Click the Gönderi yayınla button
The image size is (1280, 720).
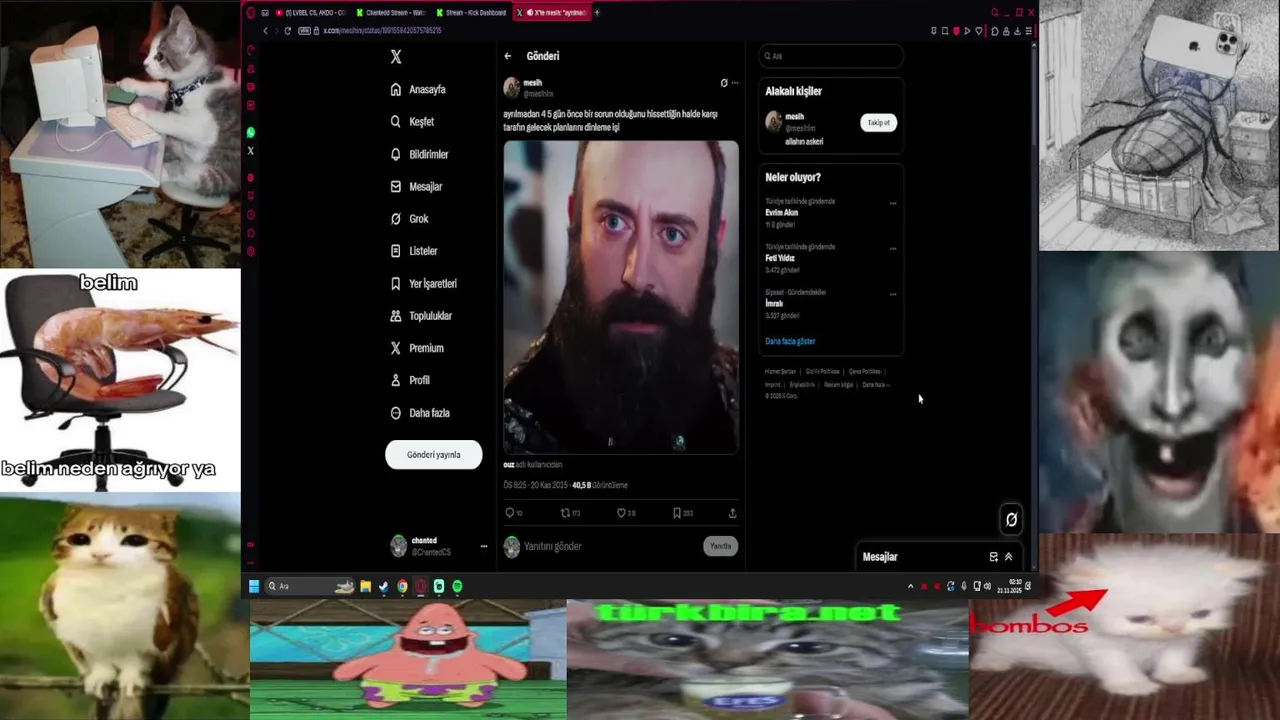[x=433, y=455]
